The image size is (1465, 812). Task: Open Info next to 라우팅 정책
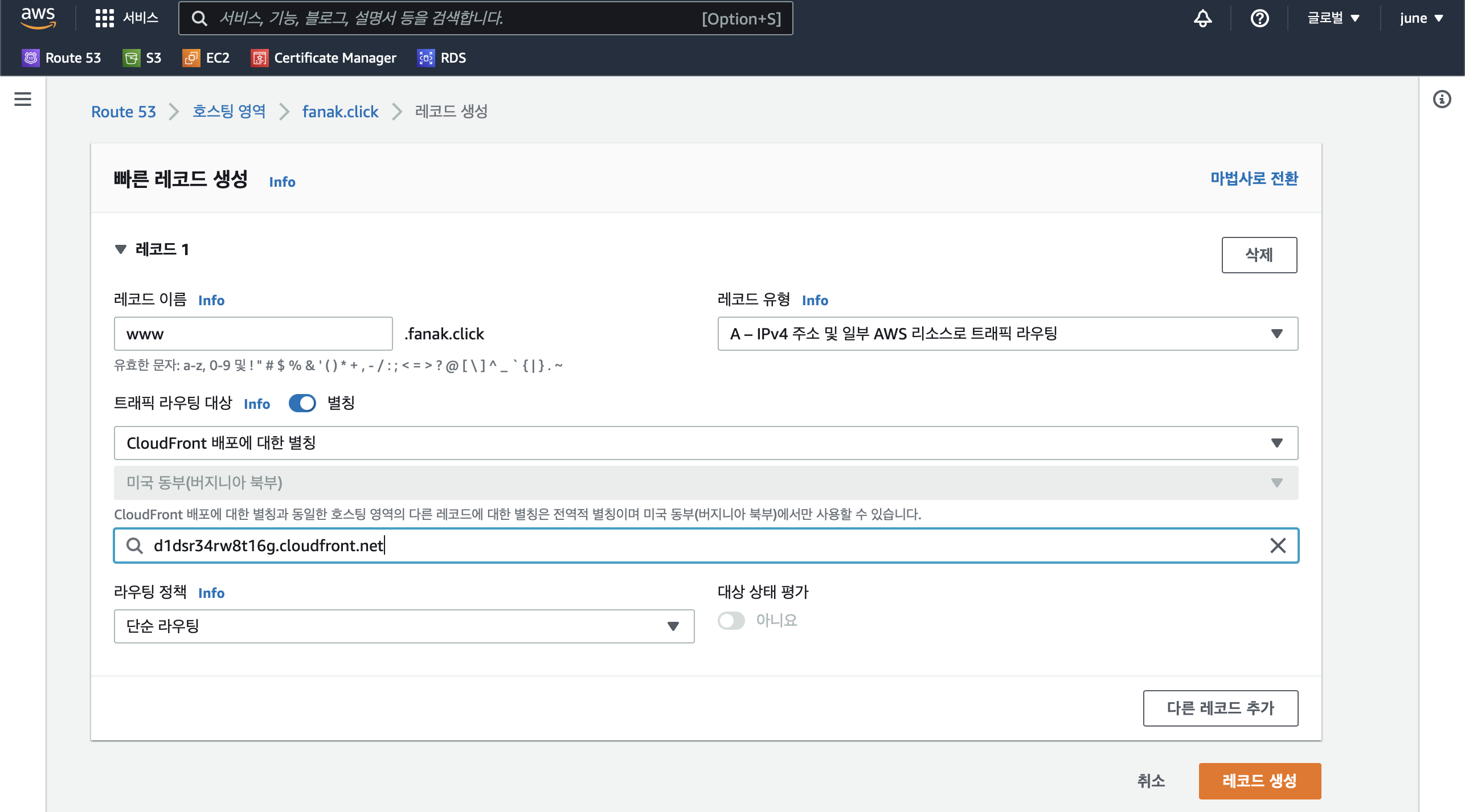211,593
